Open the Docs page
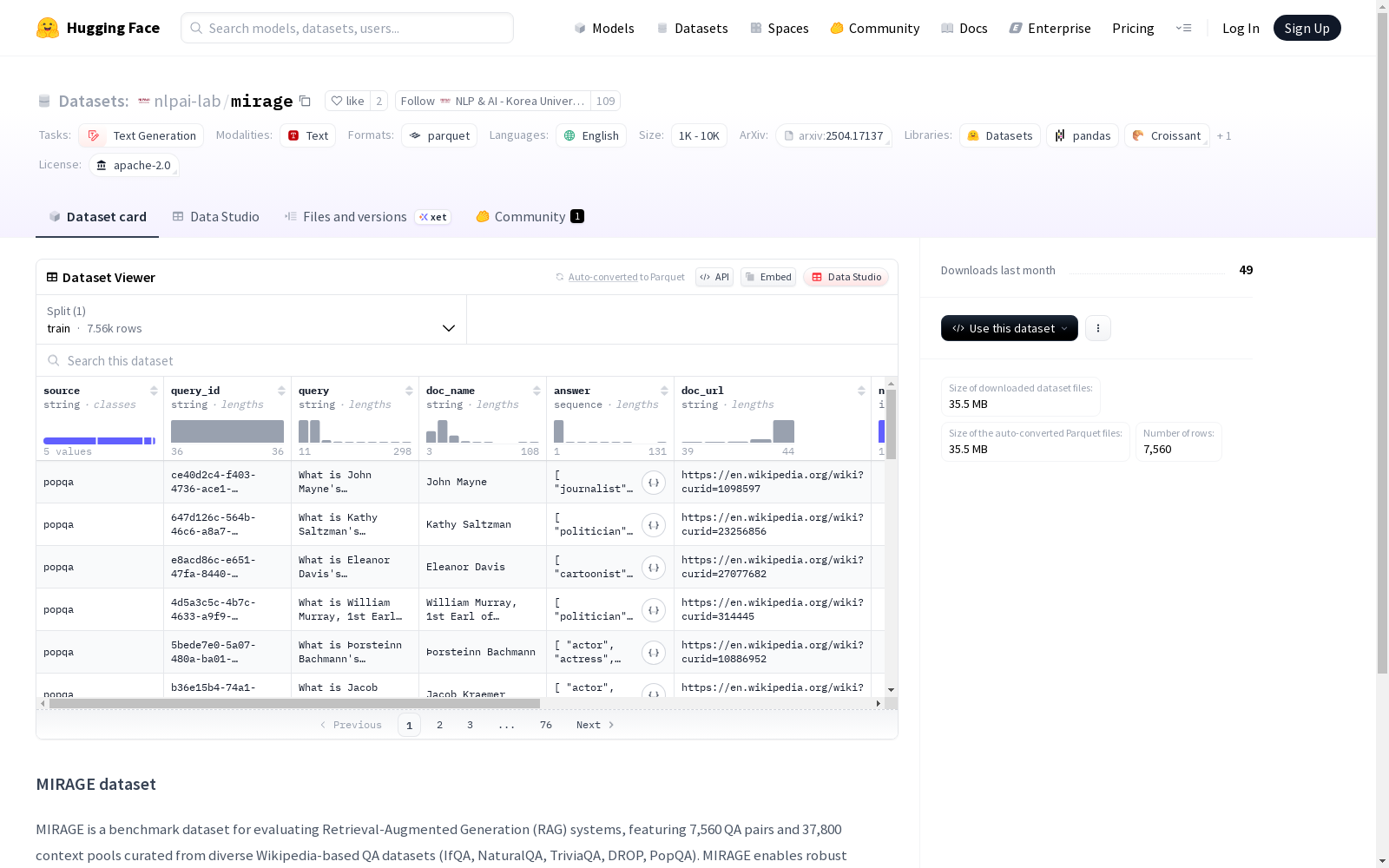This screenshot has height=868, width=1389. coord(964,28)
